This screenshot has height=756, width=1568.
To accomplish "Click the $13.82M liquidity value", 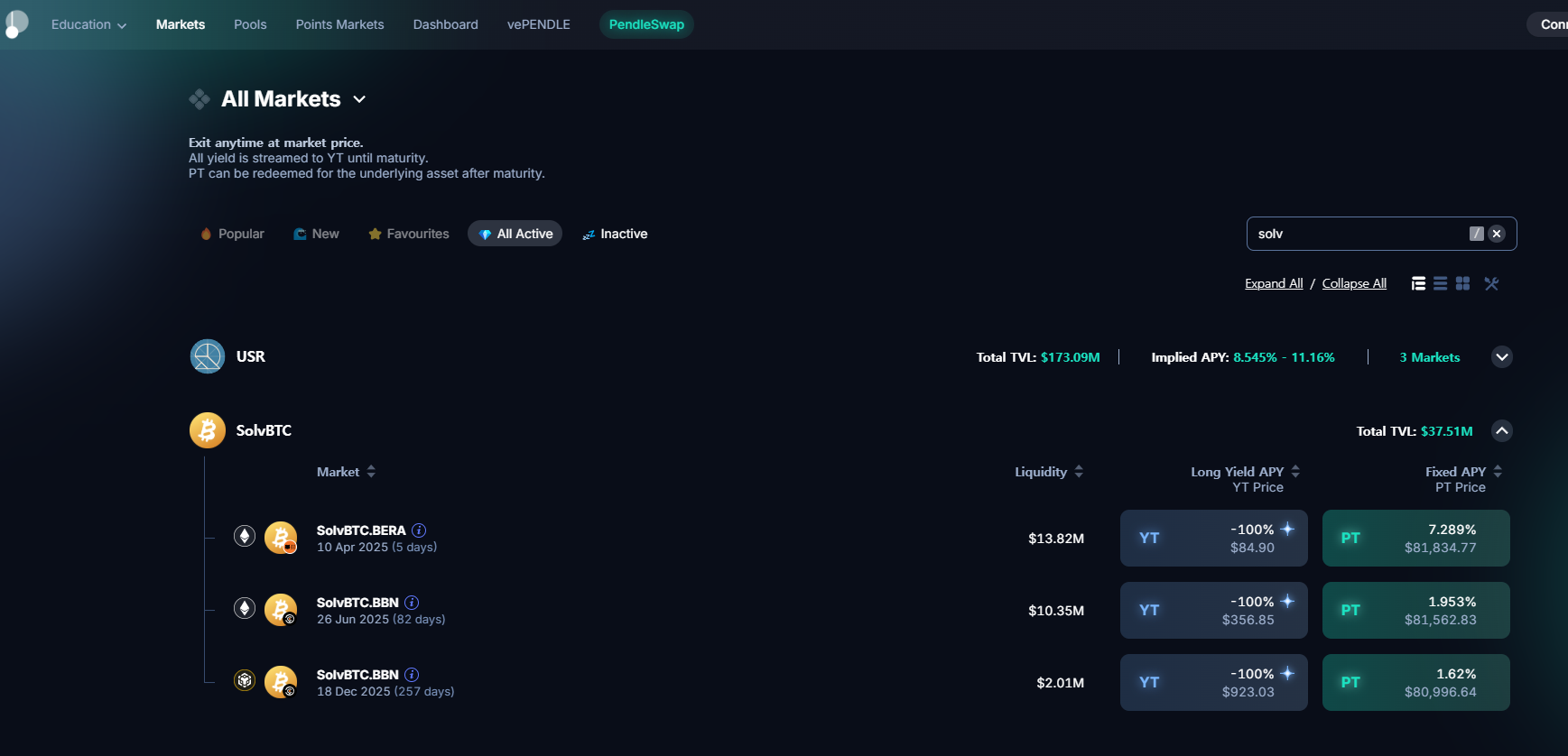I will coord(1056,539).
